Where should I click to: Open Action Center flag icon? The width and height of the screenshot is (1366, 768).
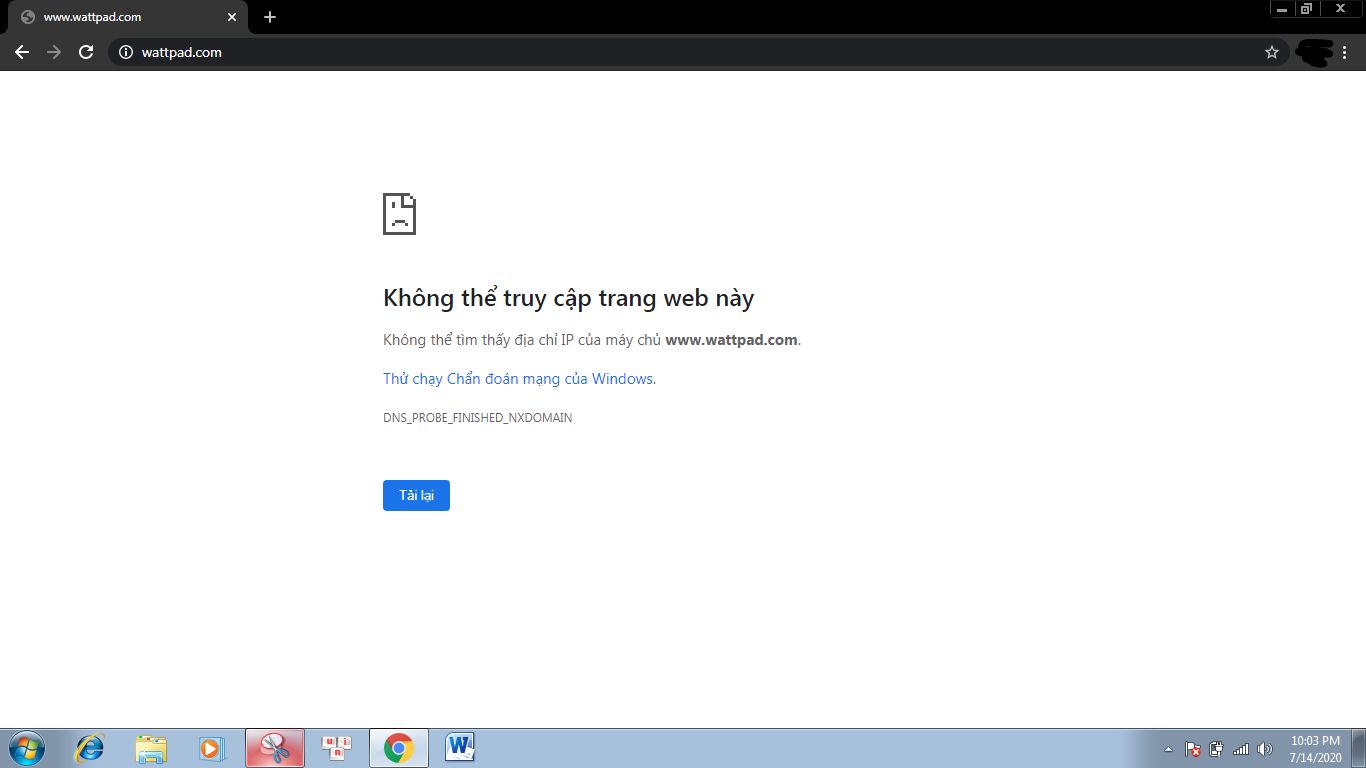coord(1193,749)
